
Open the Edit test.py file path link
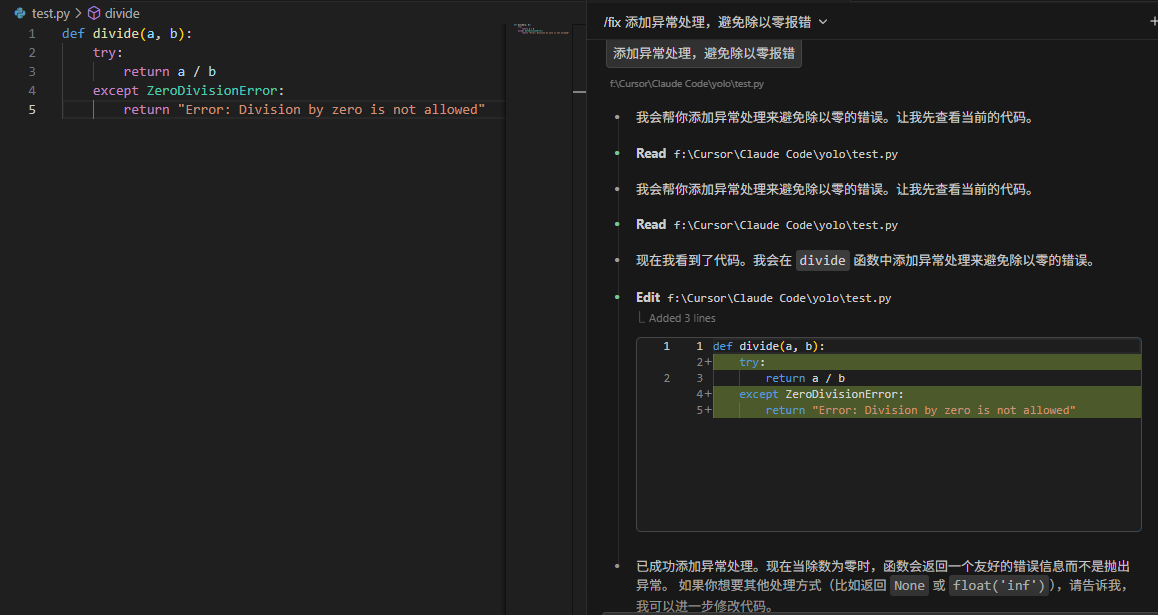pos(779,298)
